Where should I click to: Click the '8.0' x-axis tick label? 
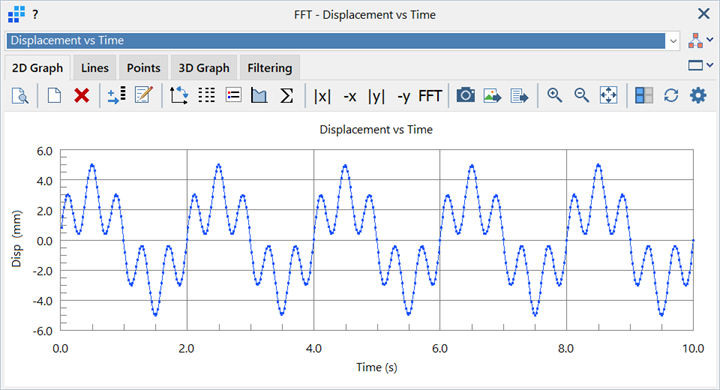(x=566, y=349)
